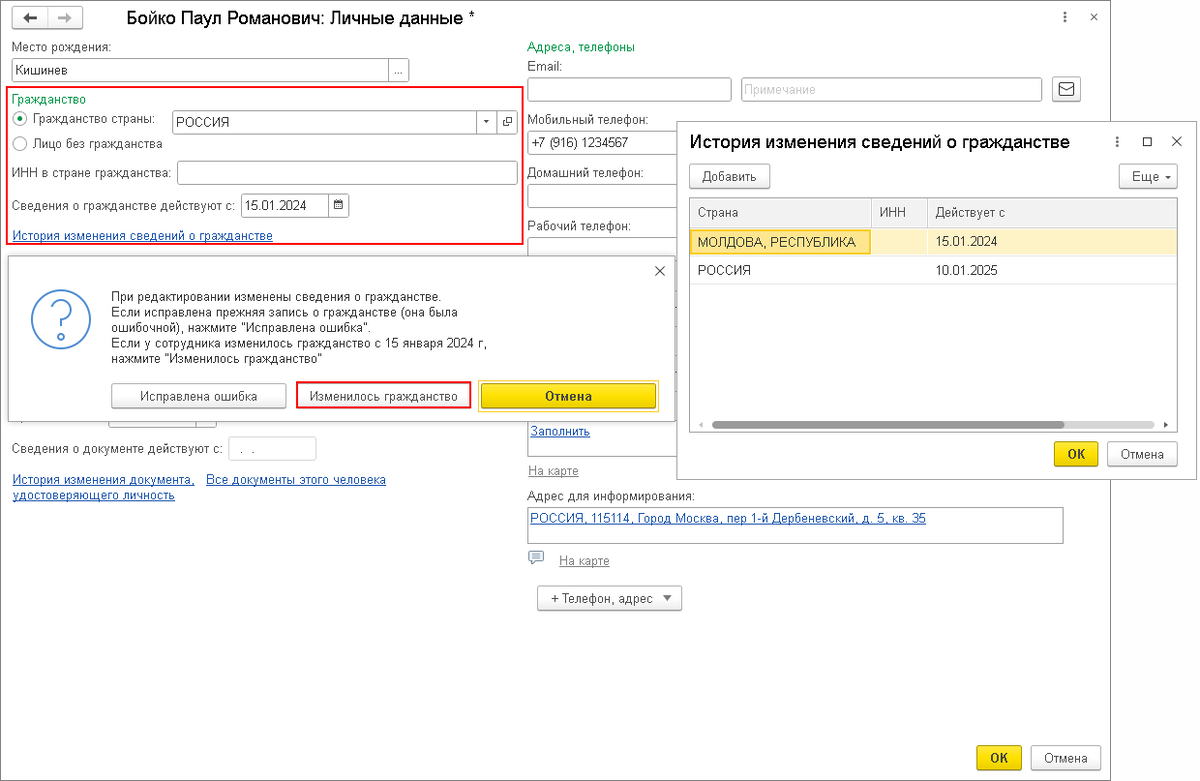Open 'Все документы этого человека' link
This screenshot has width=1200, height=781.
[296, 480]
